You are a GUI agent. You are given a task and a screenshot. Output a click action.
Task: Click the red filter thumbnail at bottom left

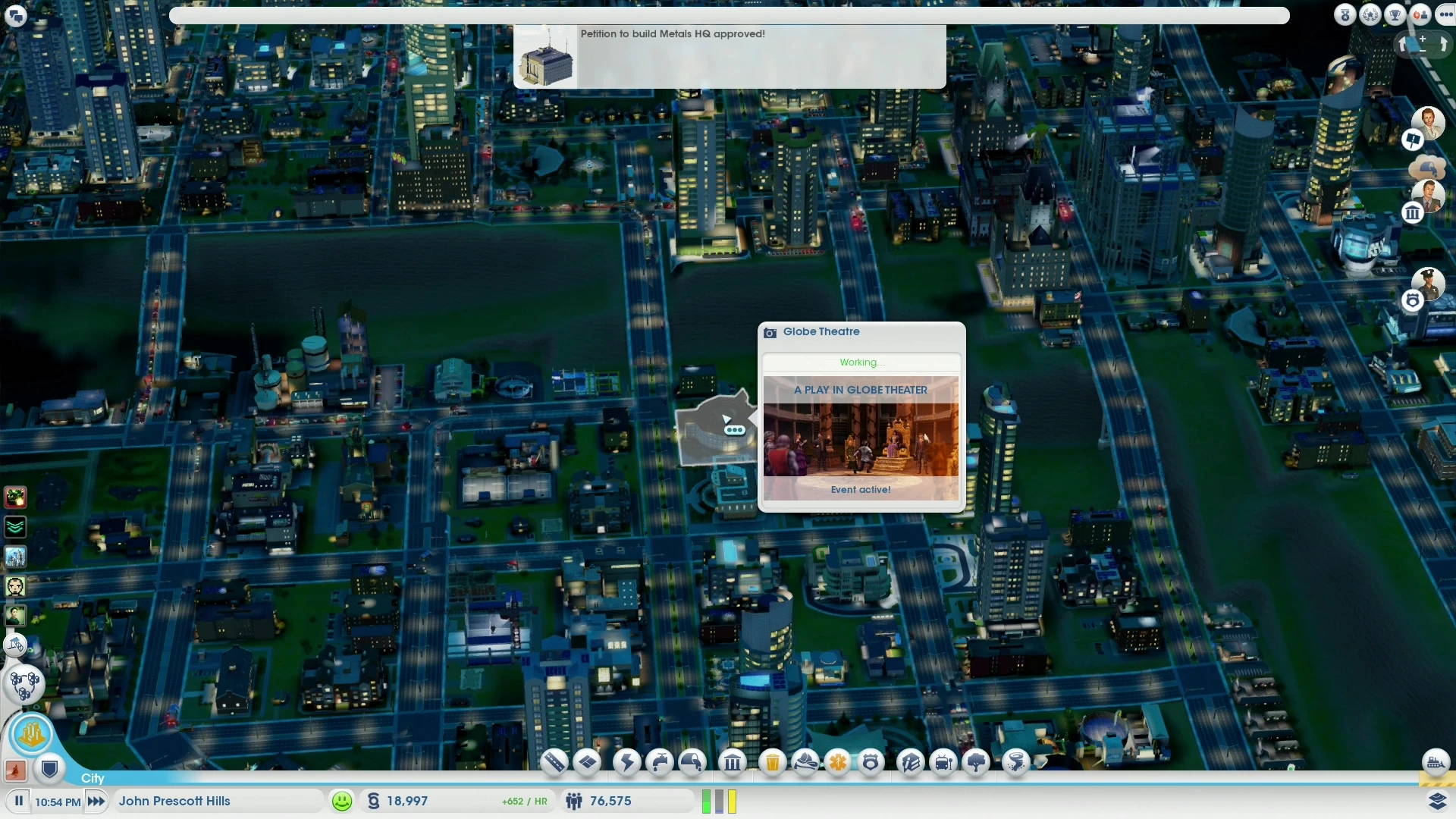coord(16,770)
